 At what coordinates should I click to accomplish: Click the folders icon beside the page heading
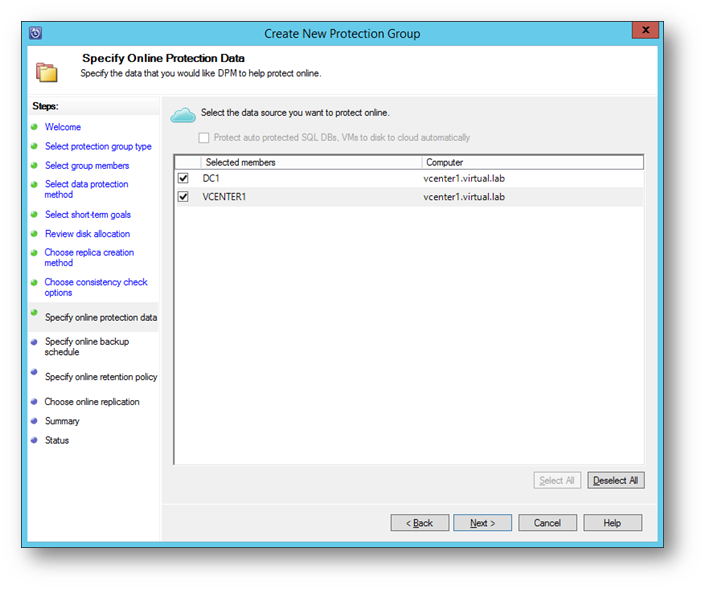[x=47, y=72]
